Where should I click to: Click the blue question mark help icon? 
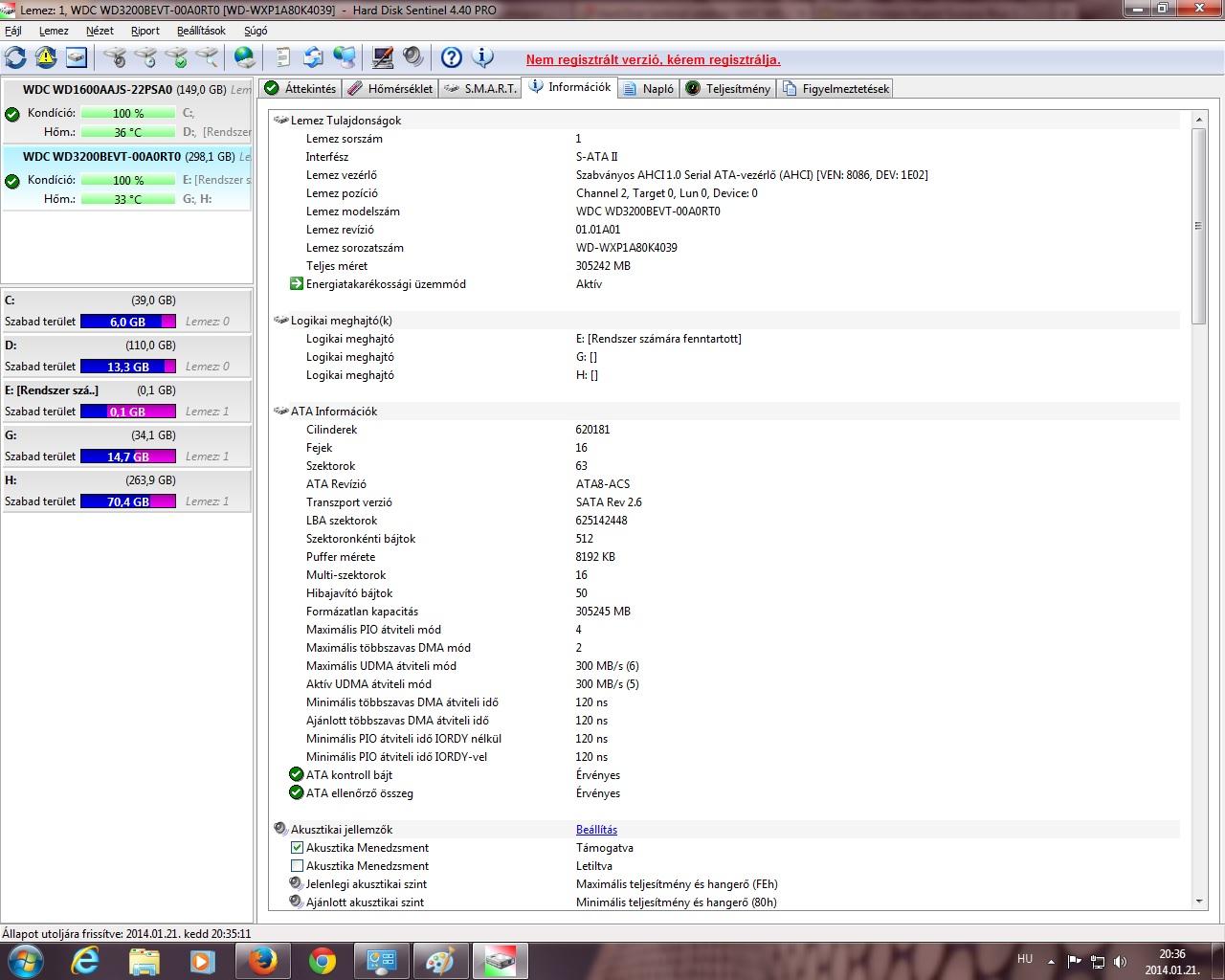click(x=452, y=57)
